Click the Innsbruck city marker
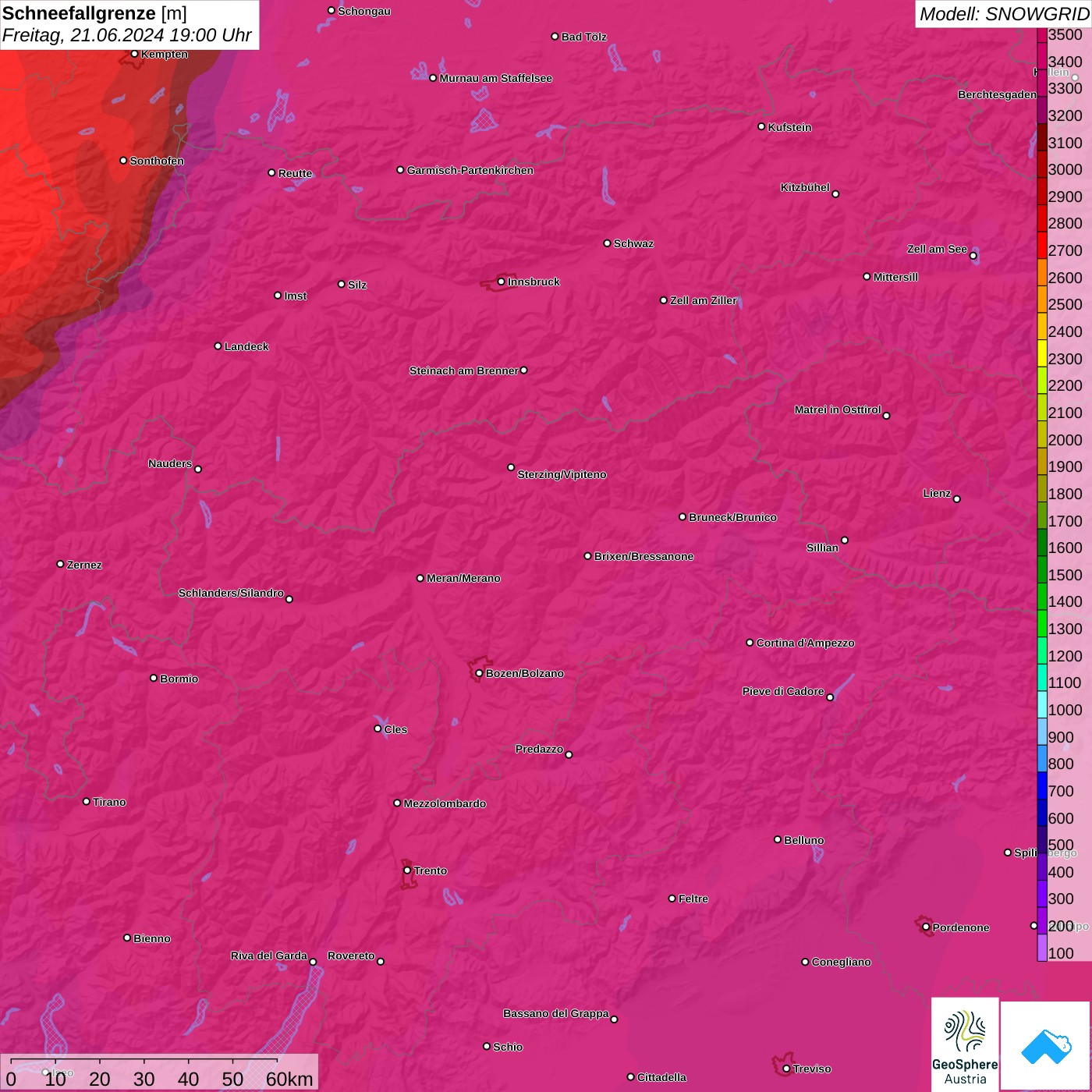 point(501,282)
